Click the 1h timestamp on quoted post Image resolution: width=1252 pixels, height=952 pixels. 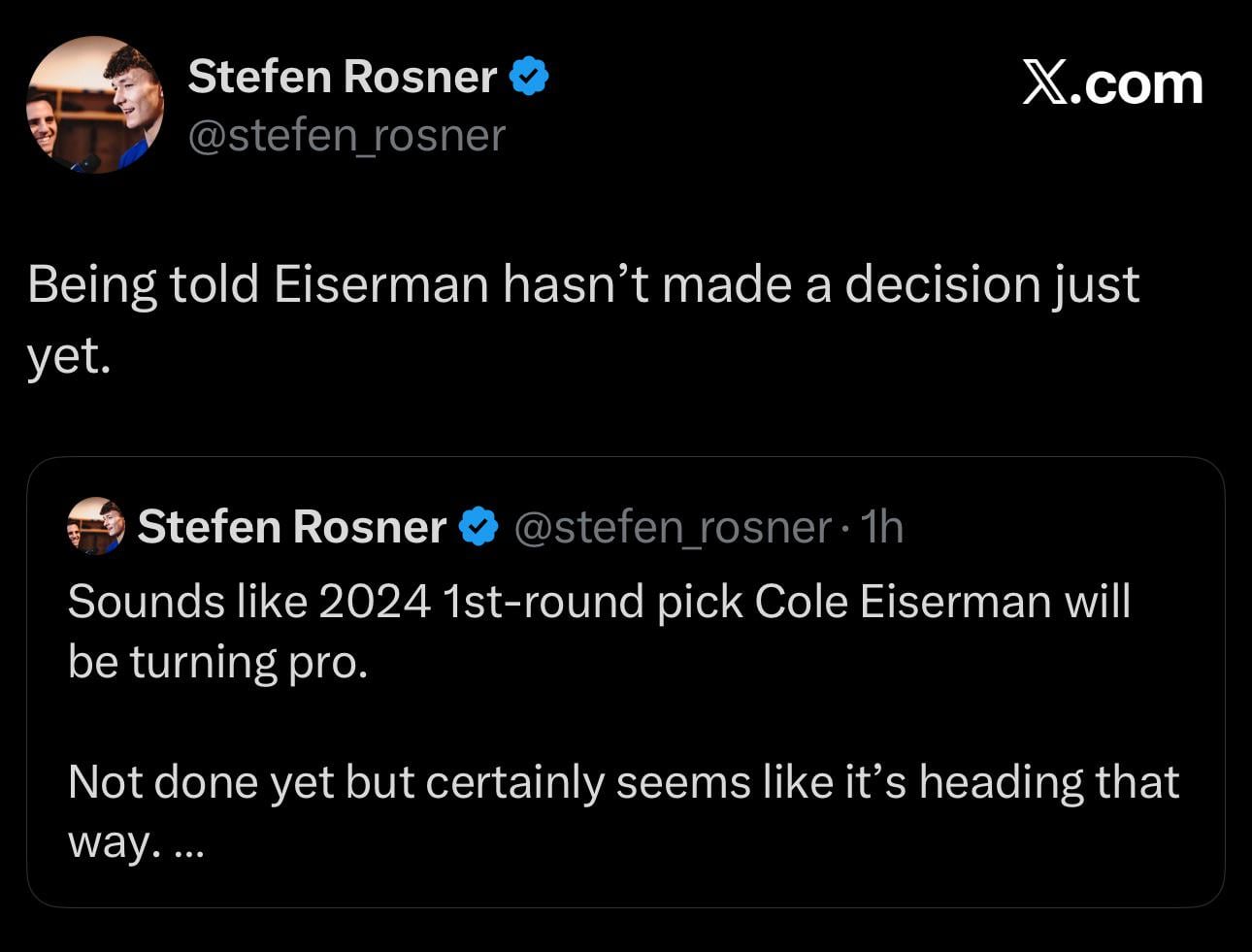pos(882,527)
